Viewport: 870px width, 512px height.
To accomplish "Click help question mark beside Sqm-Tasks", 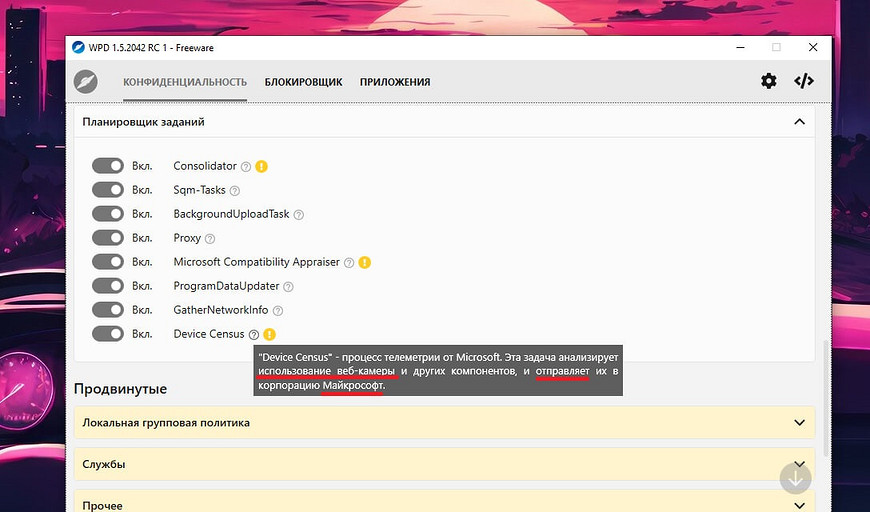I will pos(235,190).
